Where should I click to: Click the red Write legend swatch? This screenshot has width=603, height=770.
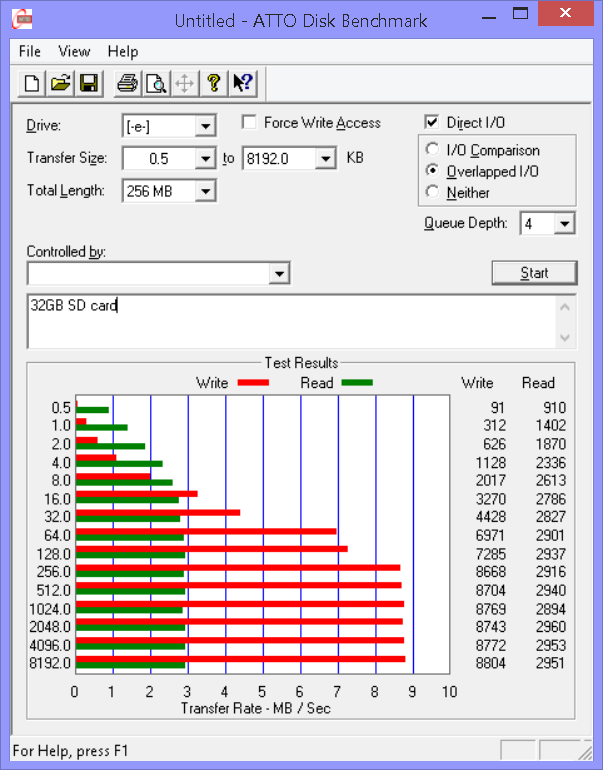253,383
